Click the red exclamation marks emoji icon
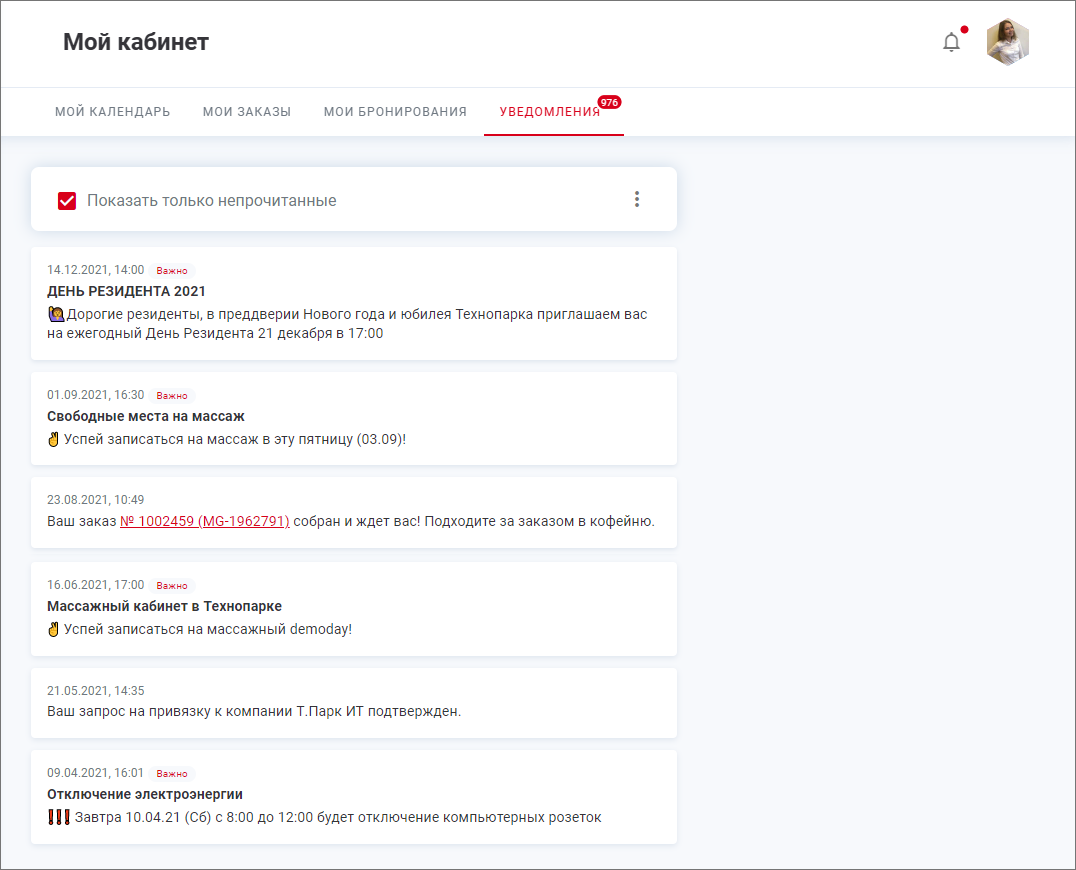1076x870 pixels. 58,817
